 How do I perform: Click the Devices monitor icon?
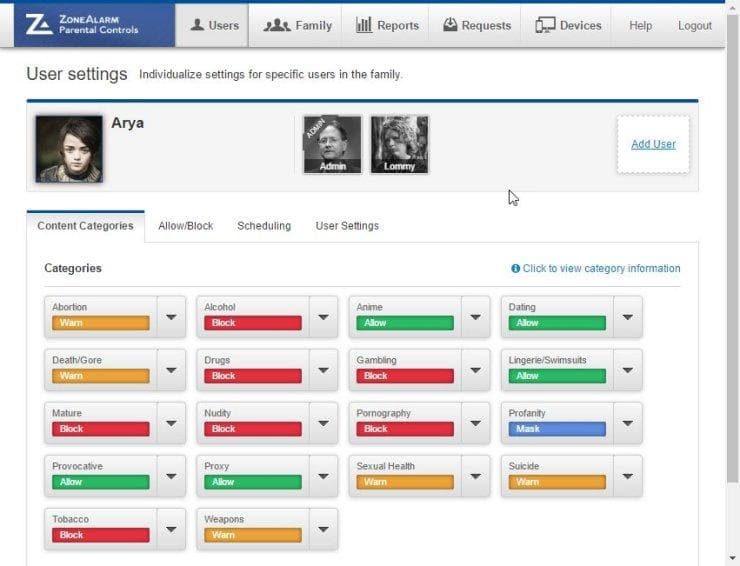pyautogui.click(x=545, y=25)
